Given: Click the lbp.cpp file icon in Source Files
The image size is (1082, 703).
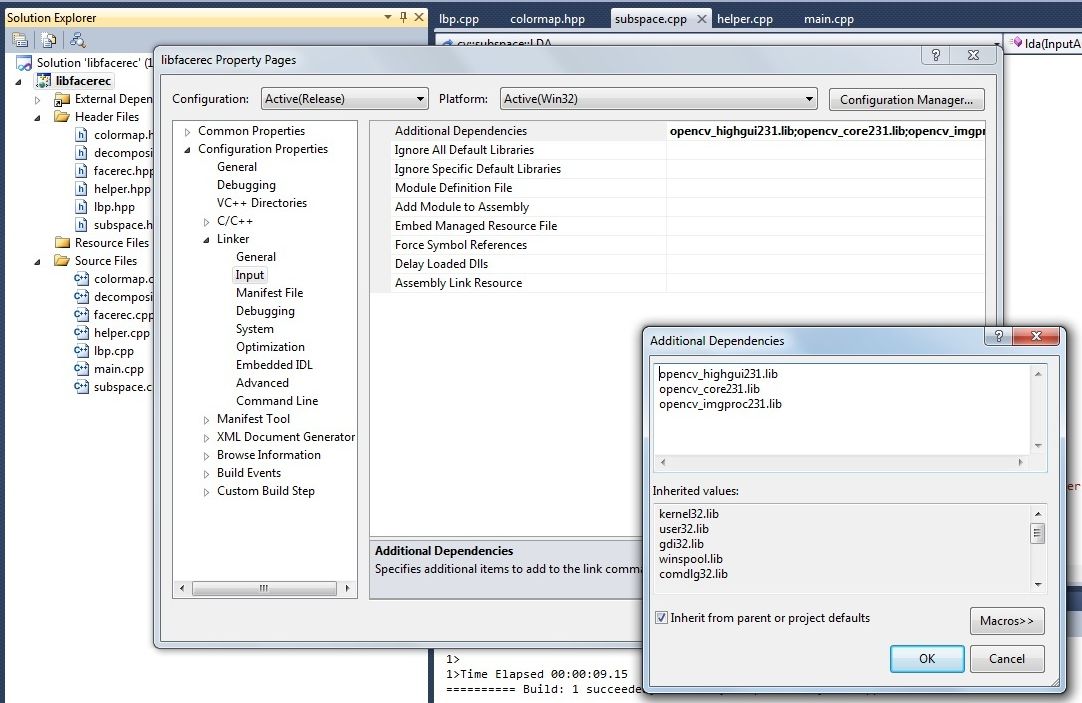Looking at the screenshot, I should click(81, 350).
